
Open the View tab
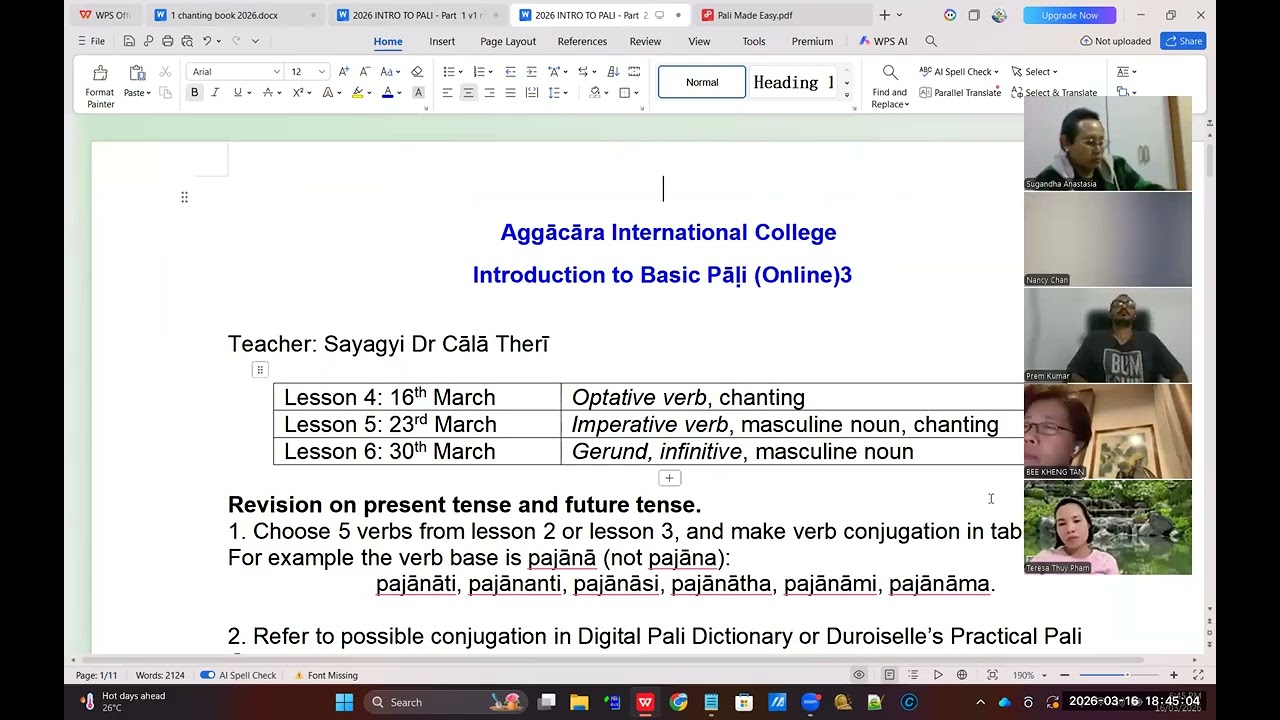pyautogui.click(x=699, y=41)
